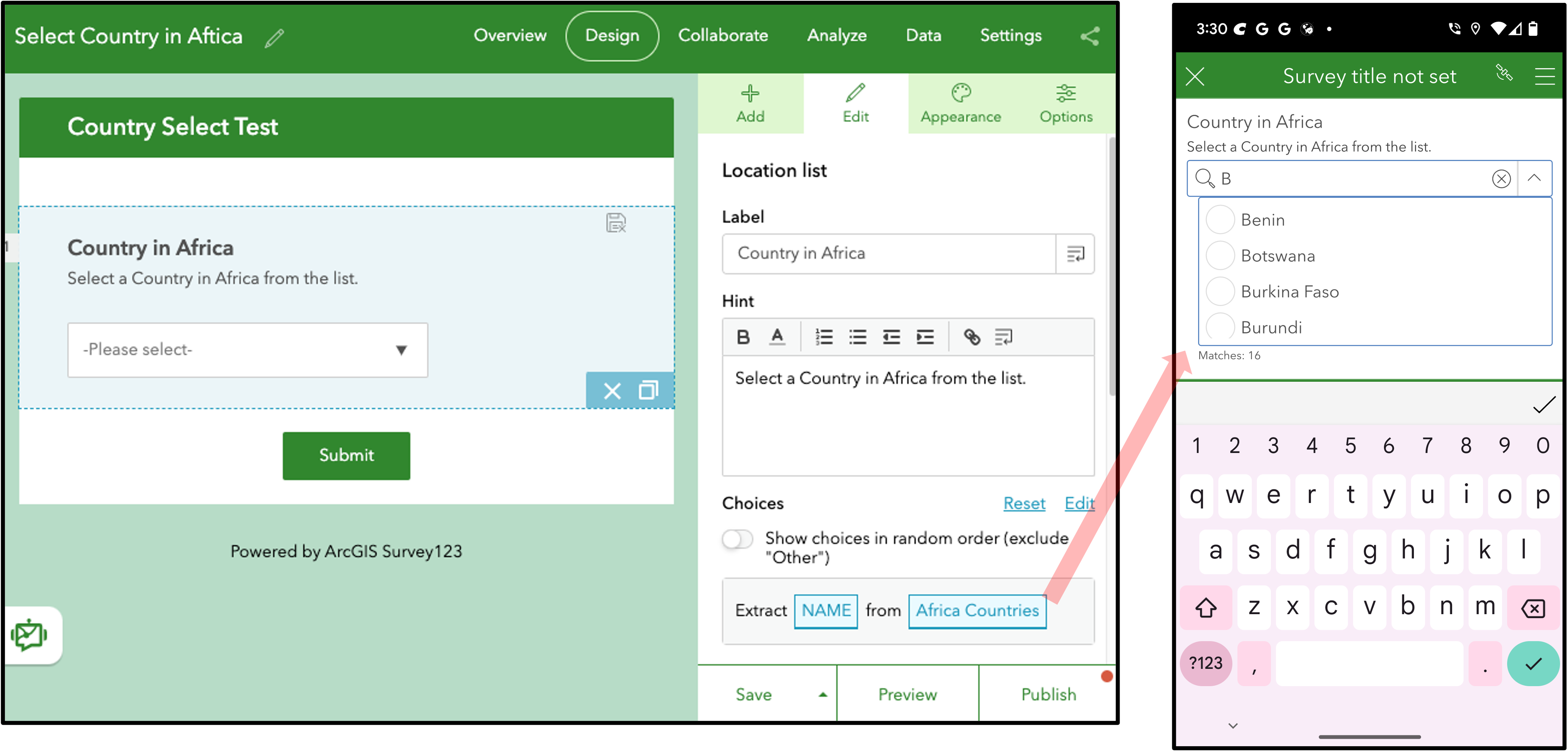
Task: Tap the ?123 symbols key
Action: (x=1205, y=663)
